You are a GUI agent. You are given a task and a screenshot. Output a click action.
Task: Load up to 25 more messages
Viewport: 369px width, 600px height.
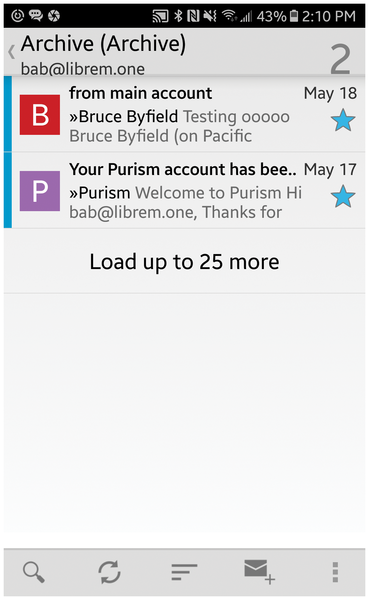184,262
